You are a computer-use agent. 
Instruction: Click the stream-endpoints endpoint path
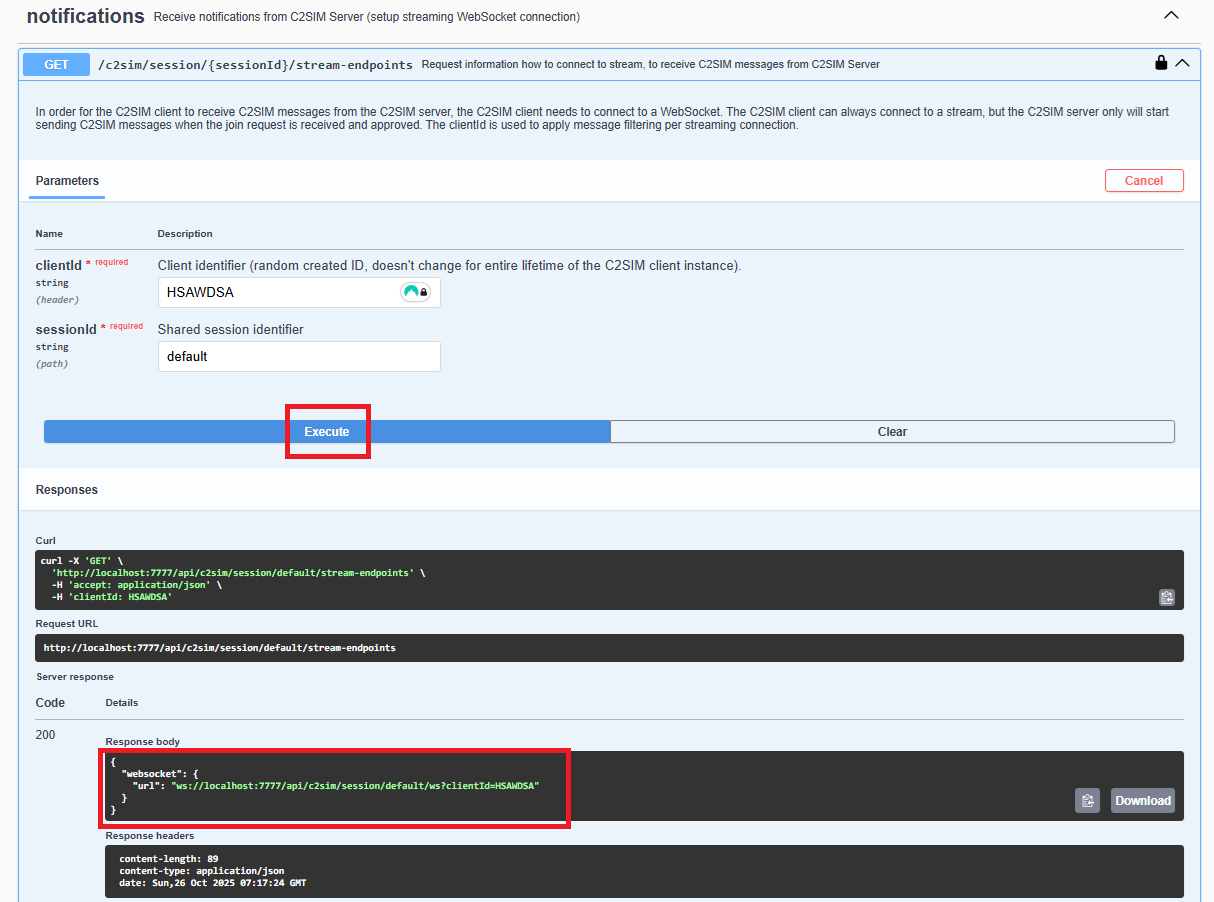click(255, 65)
